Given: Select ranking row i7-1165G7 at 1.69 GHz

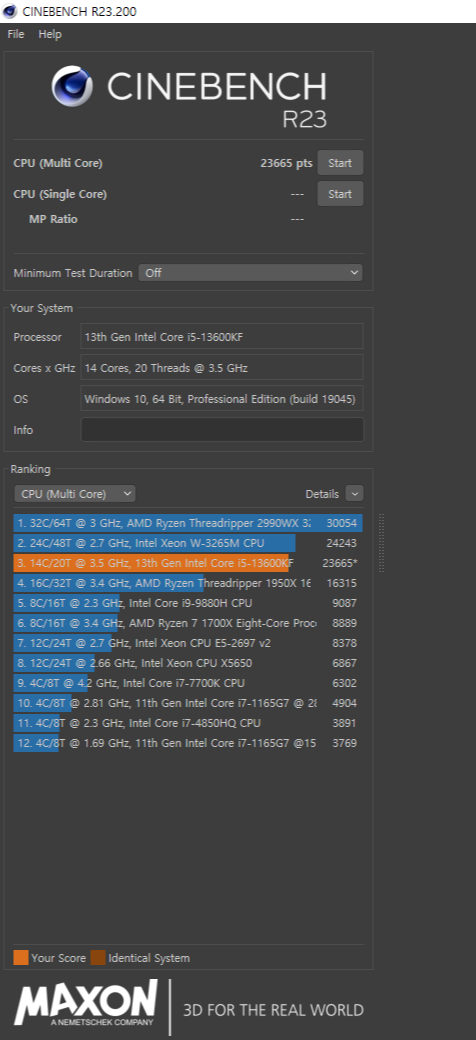Looking at the screenshot, I should 188,742.
